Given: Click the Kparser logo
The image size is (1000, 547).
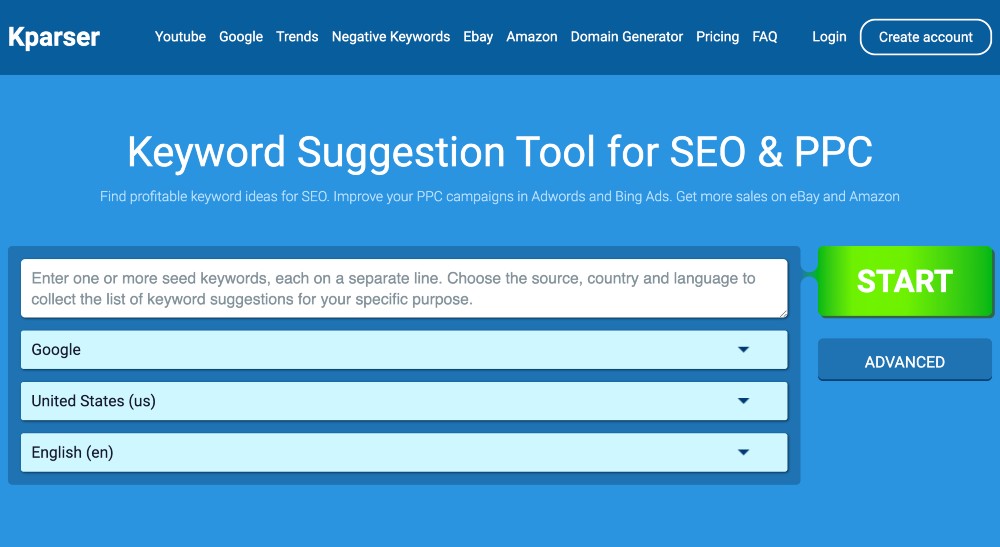Looking at the screenshot, I should coord(54,37).
